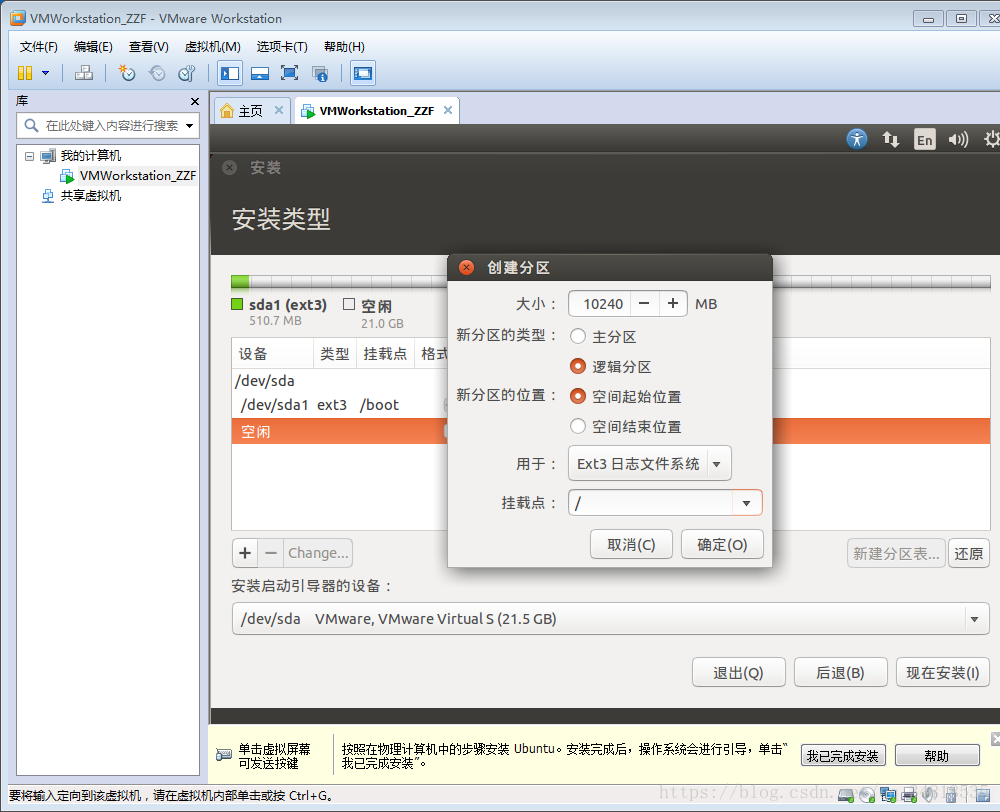Open the 帮助(H) menu
Screen dimensions: 1000x812
(344, 47)
